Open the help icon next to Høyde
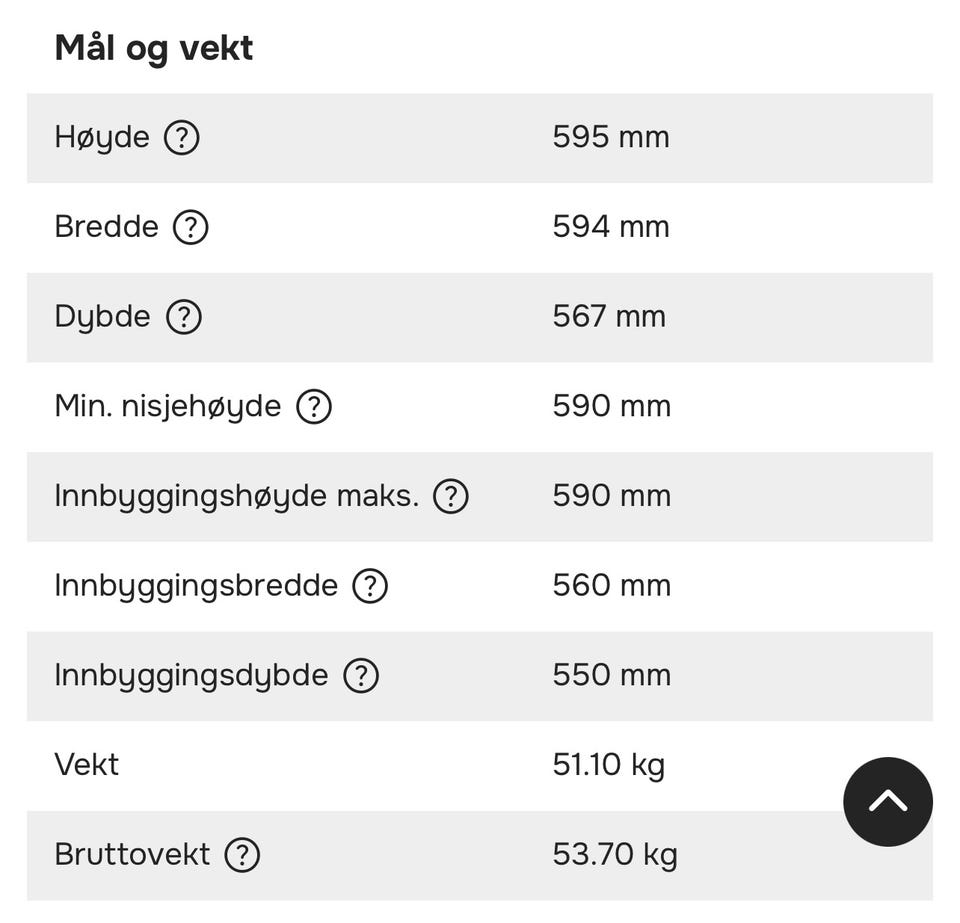Screen dimensions: 960x923 [x=181, y=137]
